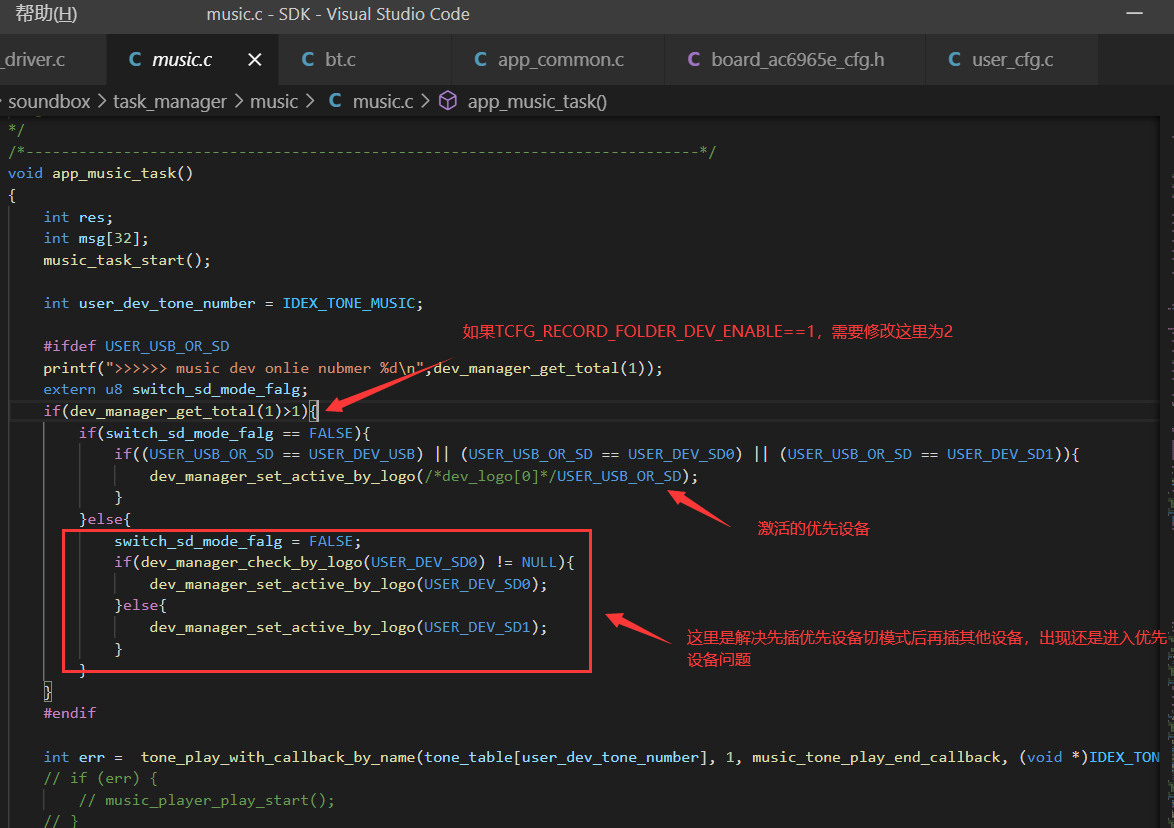The image size is (1174, 828).
Task: Open the app_music_task() symbol breadcrumb
Action: pos(537,102)
